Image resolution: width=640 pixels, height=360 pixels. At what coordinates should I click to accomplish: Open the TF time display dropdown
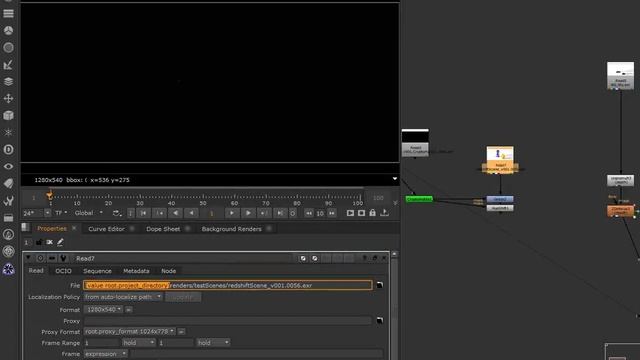61,213
